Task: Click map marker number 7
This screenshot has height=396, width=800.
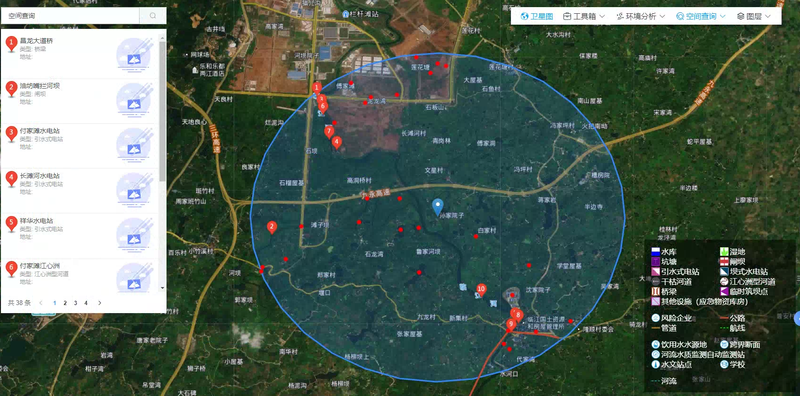Action: (329, 132)
